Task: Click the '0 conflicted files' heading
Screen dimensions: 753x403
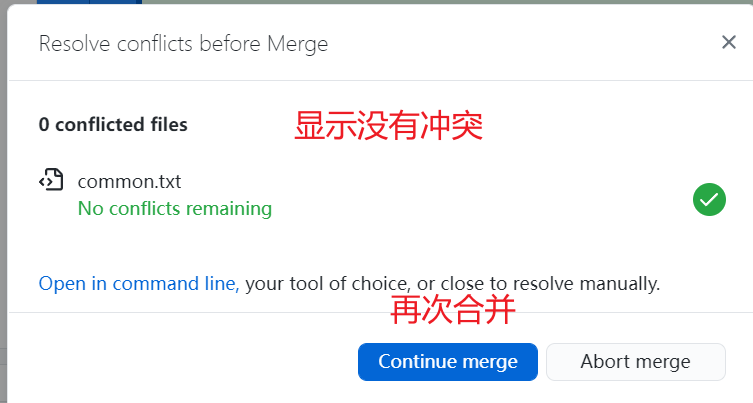Action: coord(113,125)
